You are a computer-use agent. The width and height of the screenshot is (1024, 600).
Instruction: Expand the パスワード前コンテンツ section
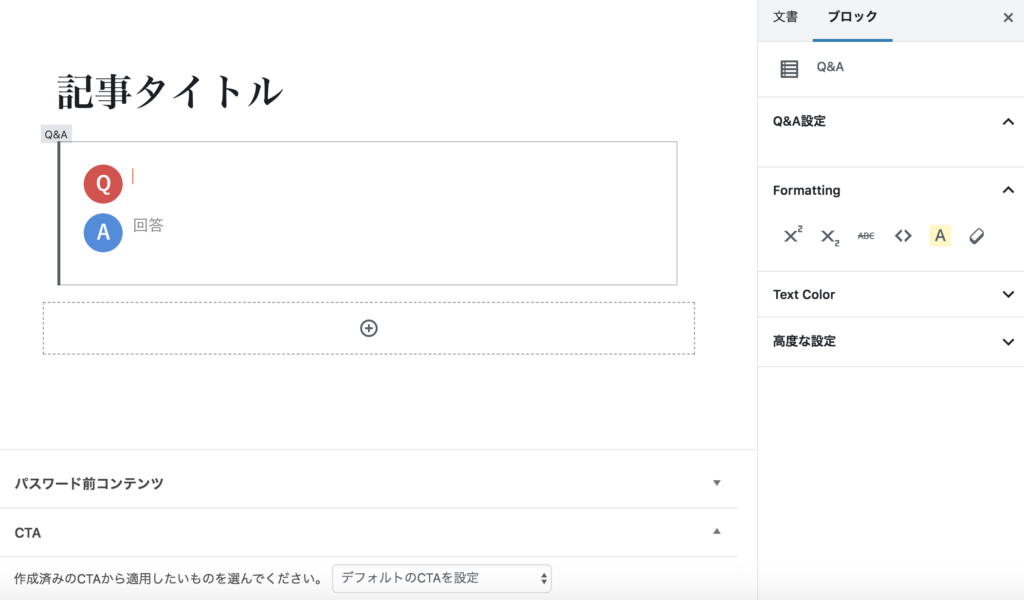tap(716, 483)
